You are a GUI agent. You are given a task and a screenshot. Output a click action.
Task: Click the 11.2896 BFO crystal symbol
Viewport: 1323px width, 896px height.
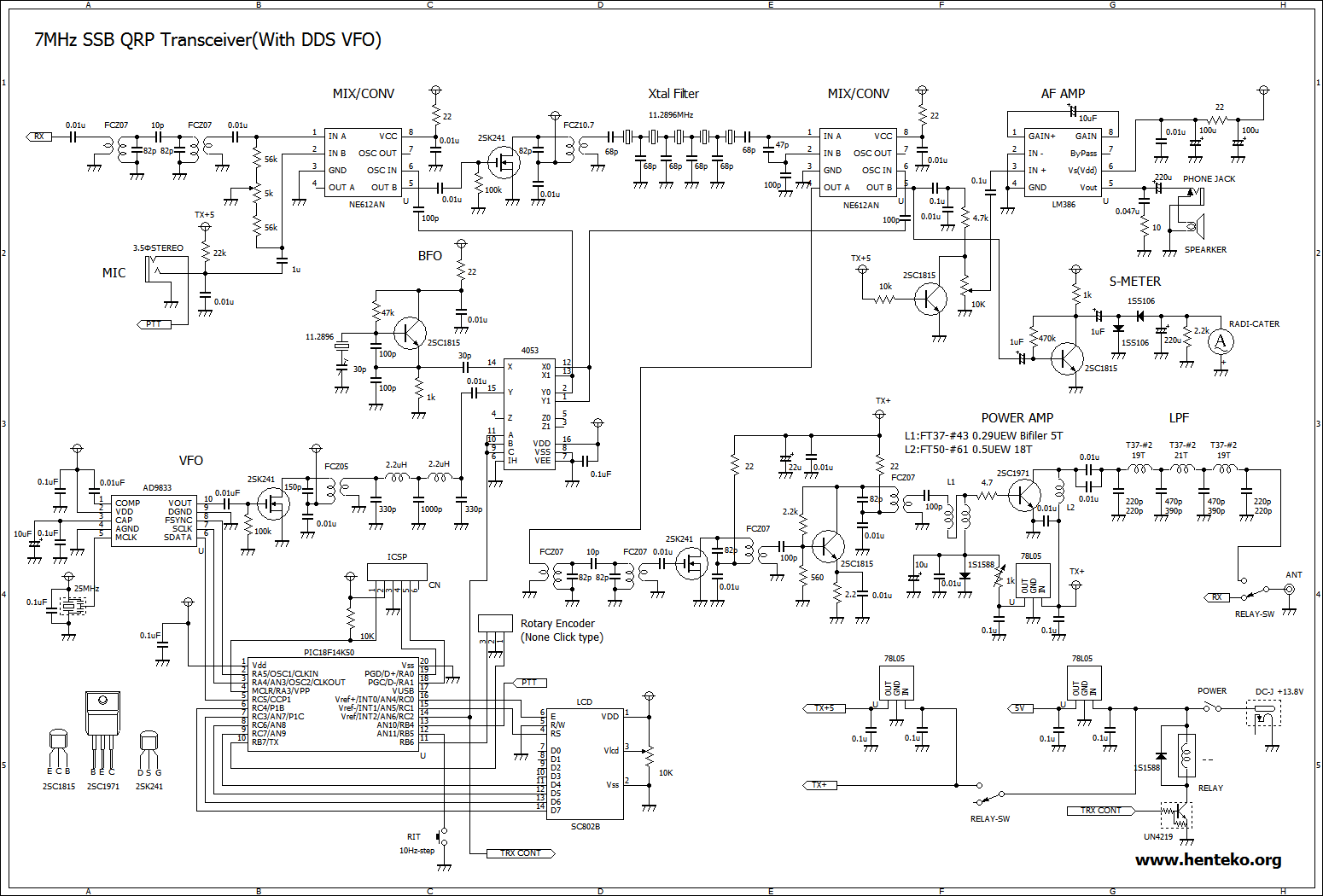(x=341, y=346)
